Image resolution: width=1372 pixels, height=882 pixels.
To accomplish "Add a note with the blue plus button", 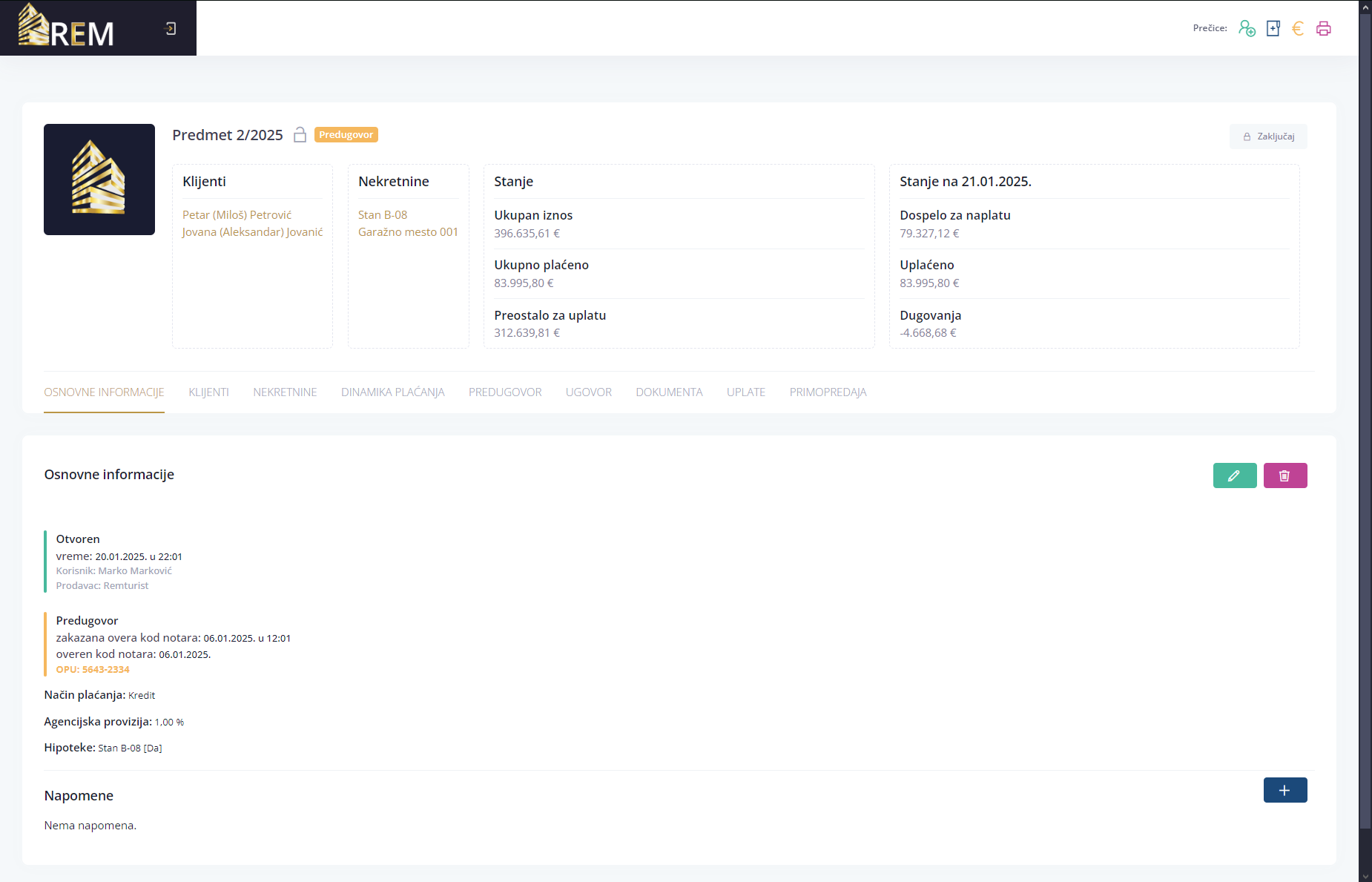I will pos(1285,790).
